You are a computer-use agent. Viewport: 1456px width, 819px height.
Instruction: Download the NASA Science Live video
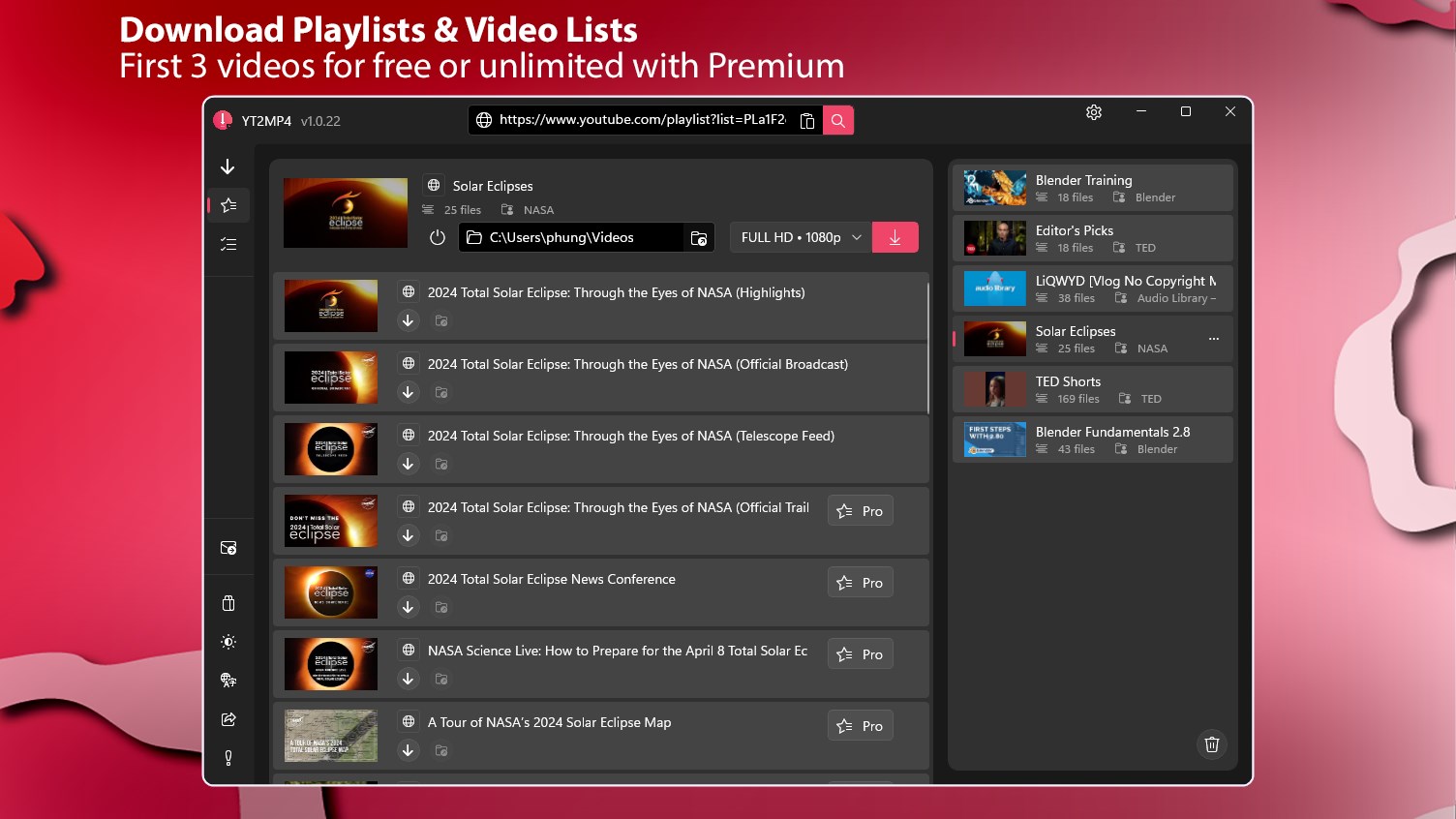point(409,679)
